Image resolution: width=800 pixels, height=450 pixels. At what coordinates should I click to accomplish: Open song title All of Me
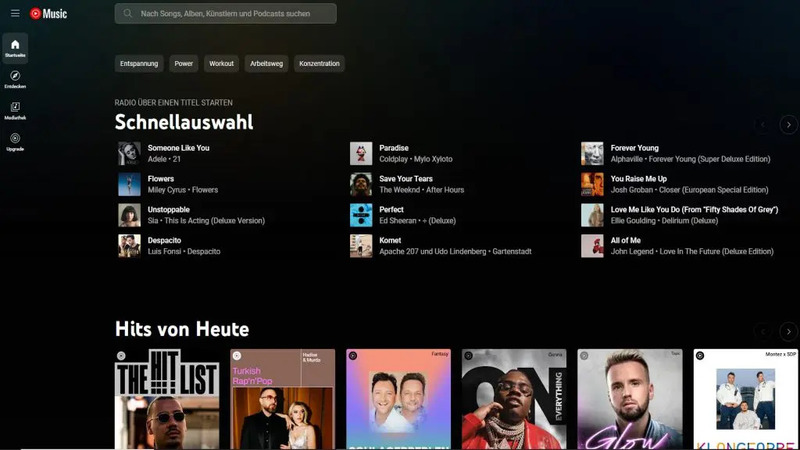(626, 240)
